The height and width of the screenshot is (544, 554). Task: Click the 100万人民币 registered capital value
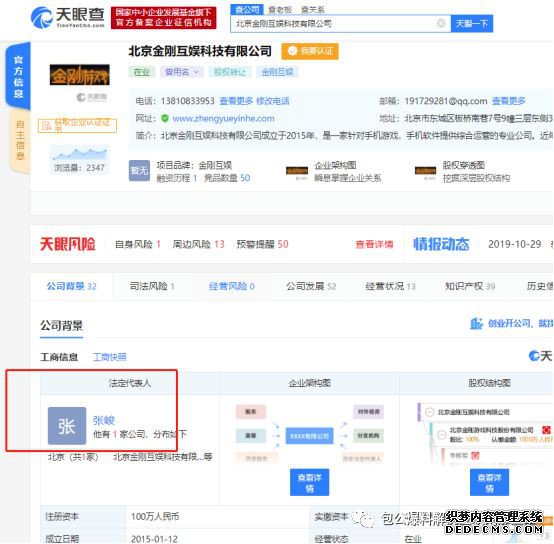155,516
